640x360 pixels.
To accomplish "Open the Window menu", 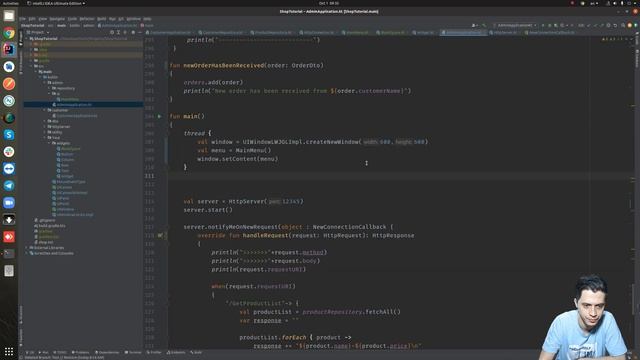I will click(133, 19).
